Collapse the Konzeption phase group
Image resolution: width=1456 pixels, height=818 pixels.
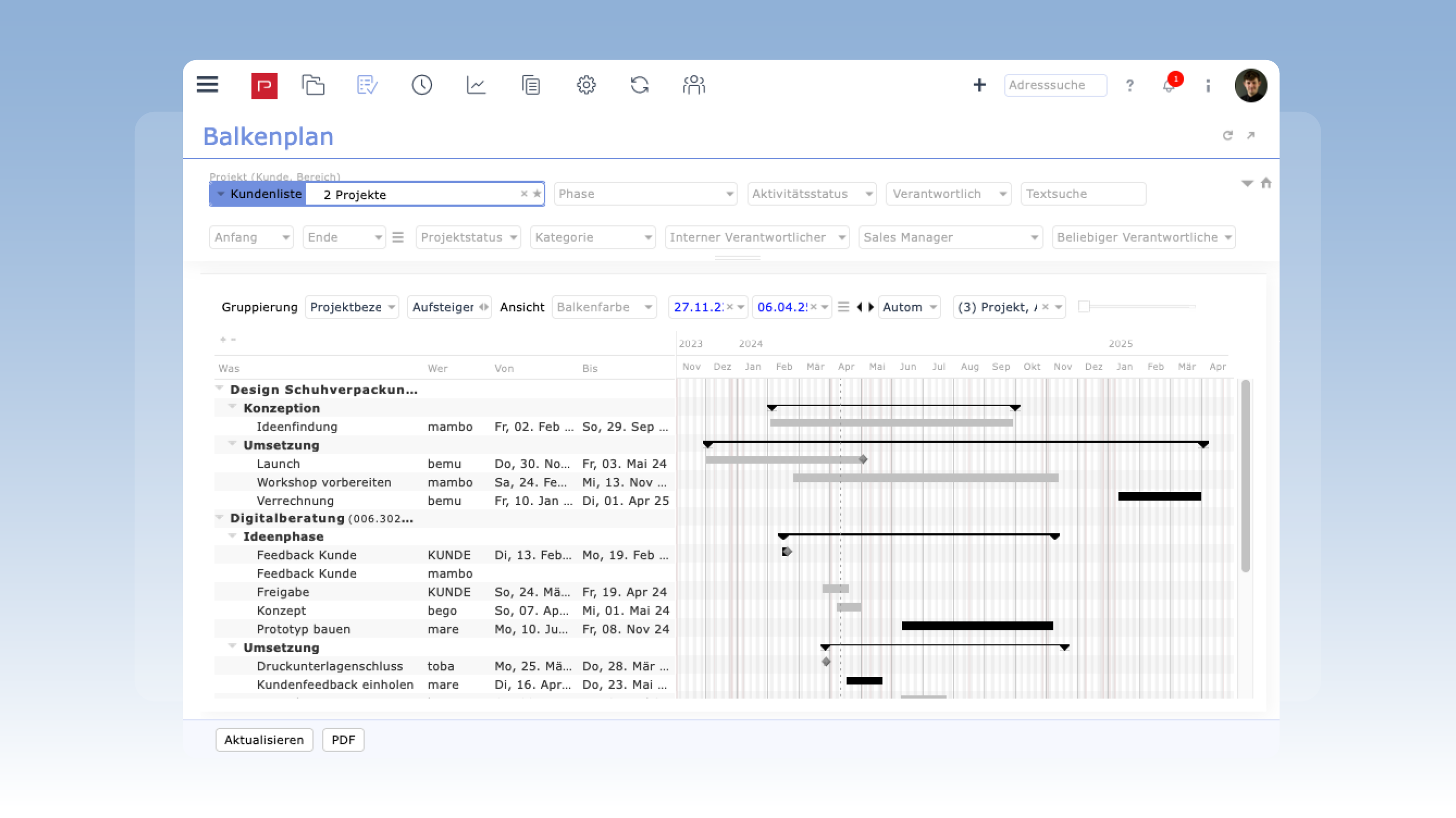(233, 407)
